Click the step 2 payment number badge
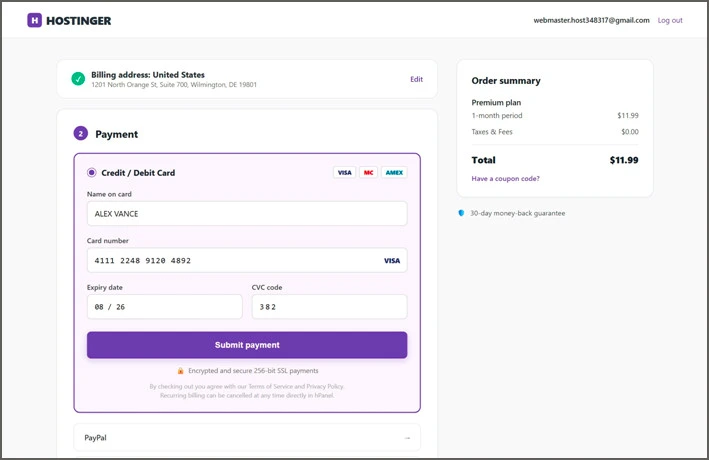 coord(80,133)
